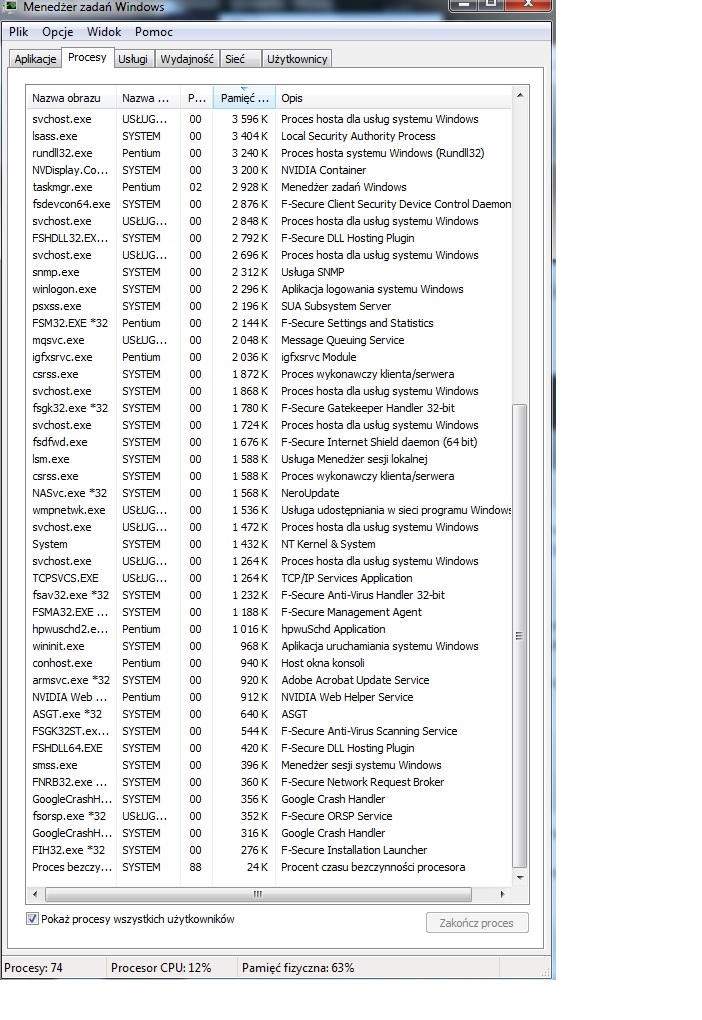Select the Procesy tab
702x1020 pixels.
tap(87, 57)
